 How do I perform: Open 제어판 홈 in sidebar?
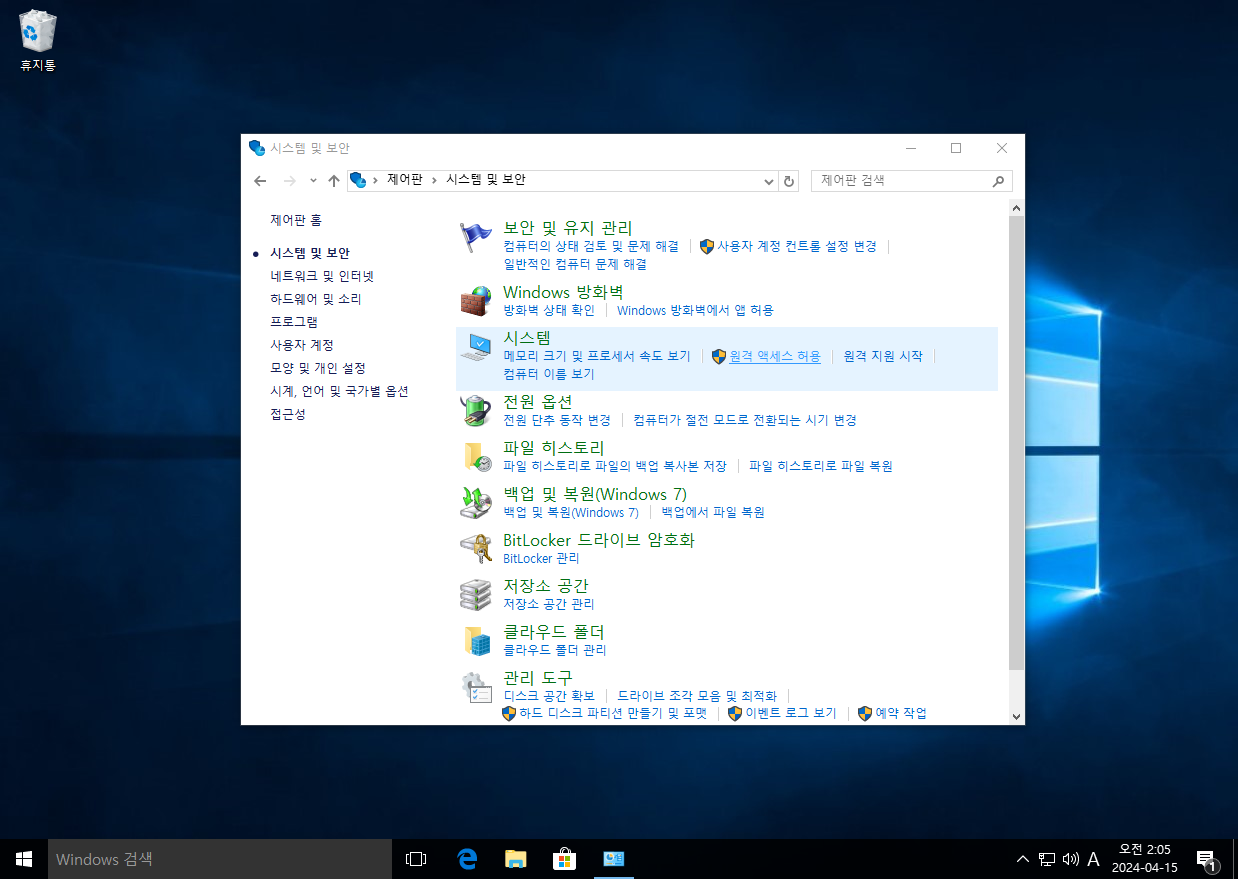[x=296, y=220]
